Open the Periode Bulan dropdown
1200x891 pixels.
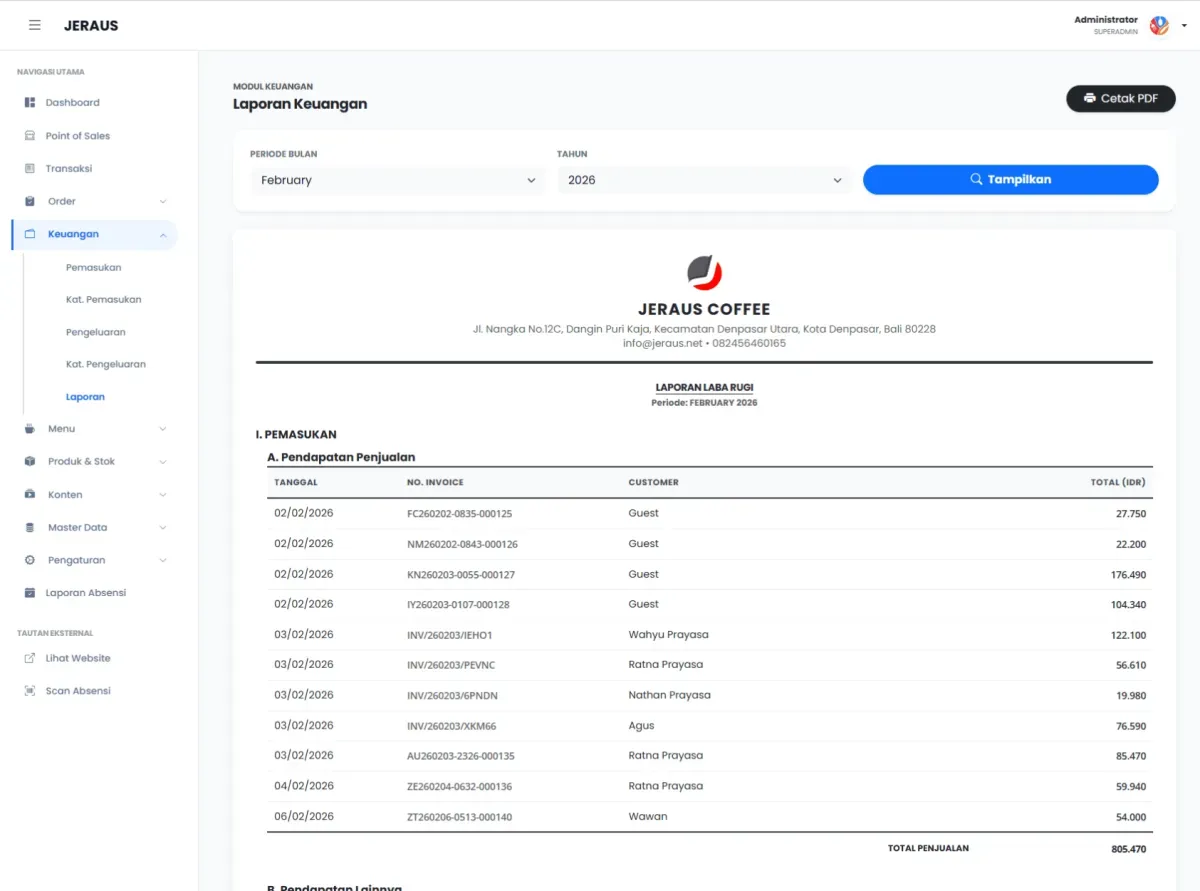point(397,180)
